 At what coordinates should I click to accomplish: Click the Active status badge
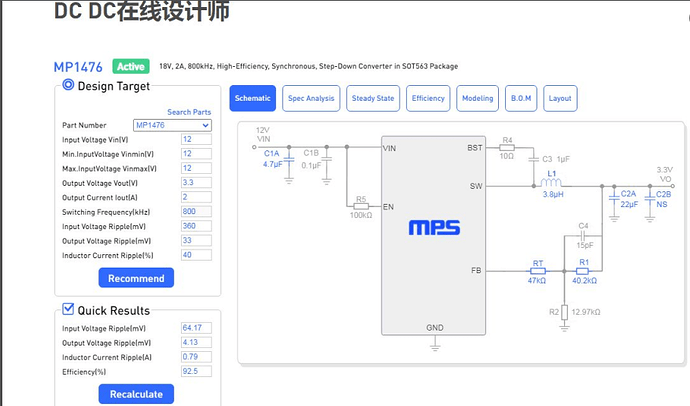131,66
